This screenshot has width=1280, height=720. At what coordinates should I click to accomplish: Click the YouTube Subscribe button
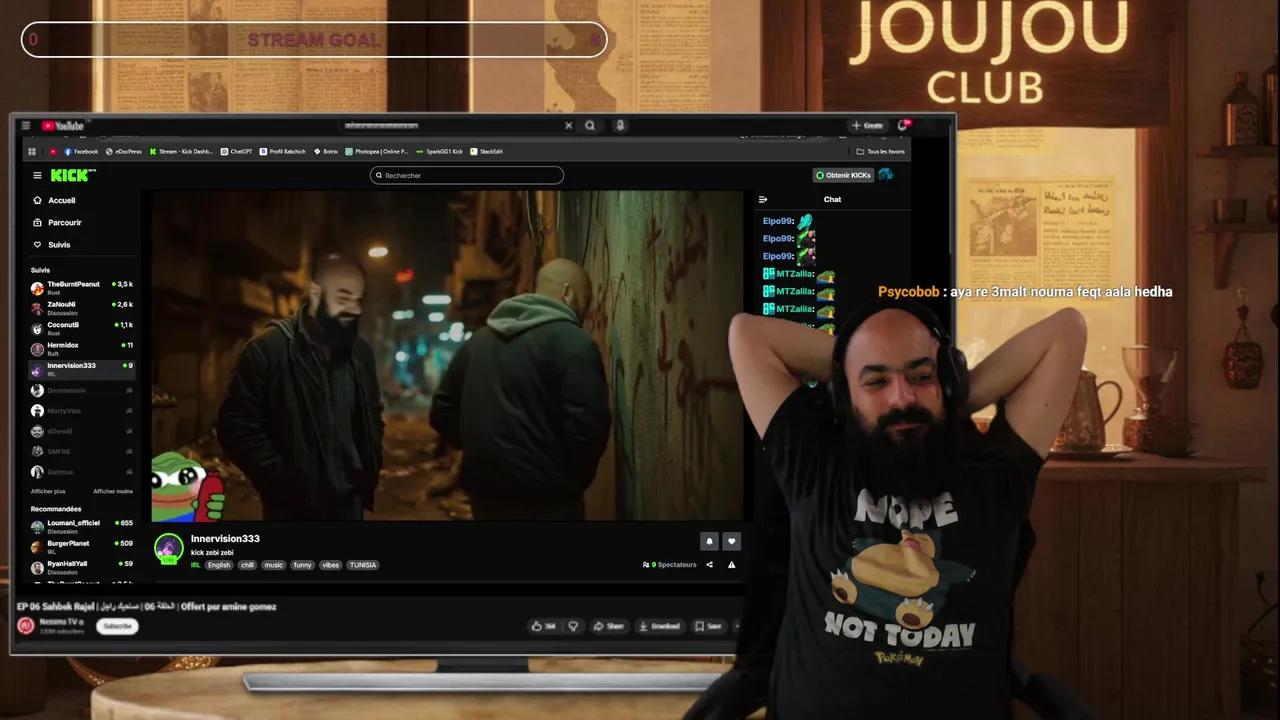pyautogui.click(x=117, y=626)
